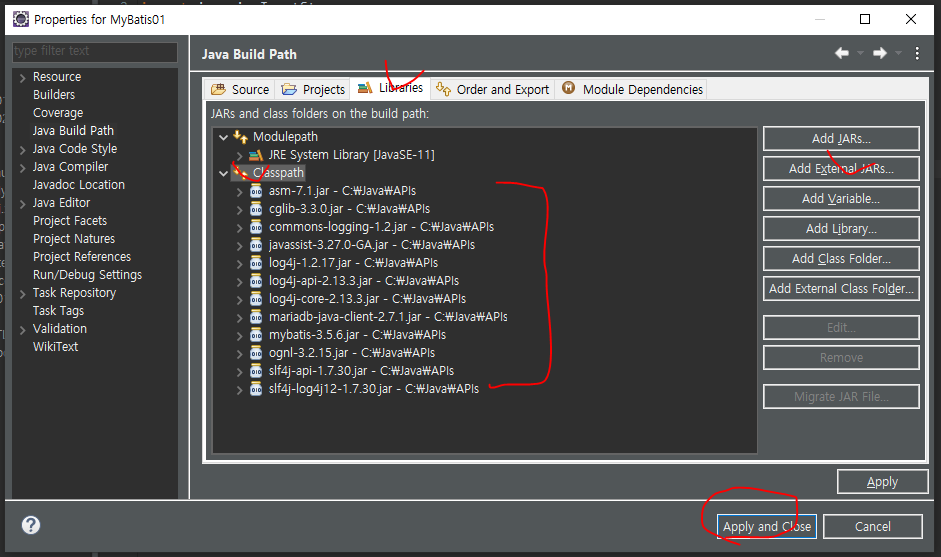The width and height of the screenshot is (941, 557).
Task: Click the jar icon of ognl-3.2.15.jar
Action: point(256,353)
